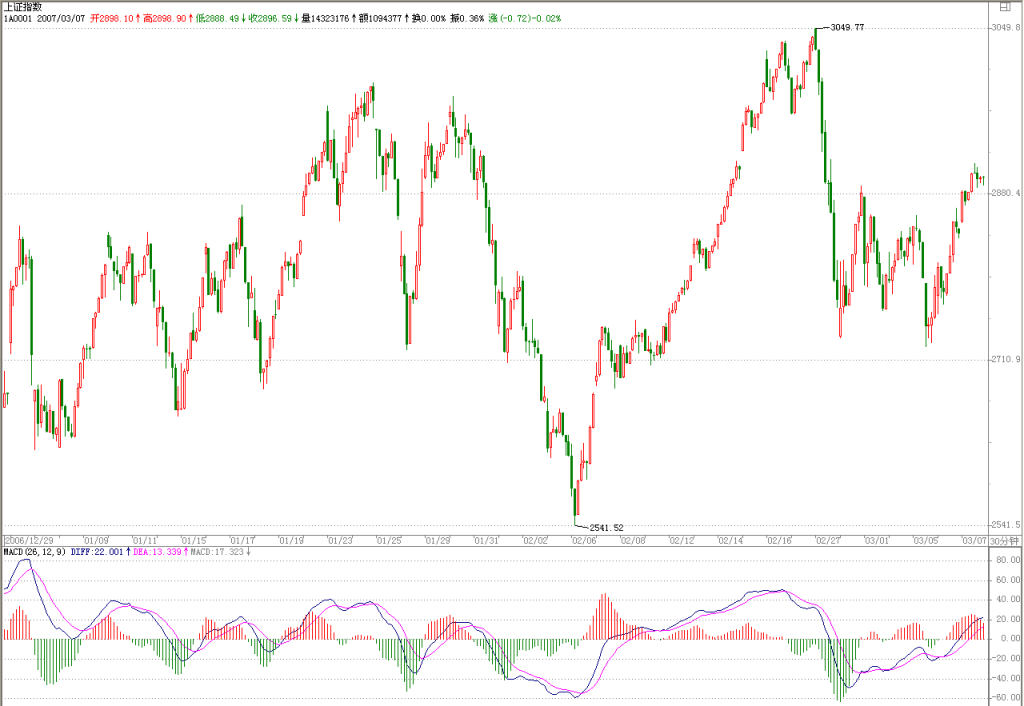The height and width of the screenshot is (706, 1024).
Task: Select the 01/23 date on the time axis
Action: [340, 541]
